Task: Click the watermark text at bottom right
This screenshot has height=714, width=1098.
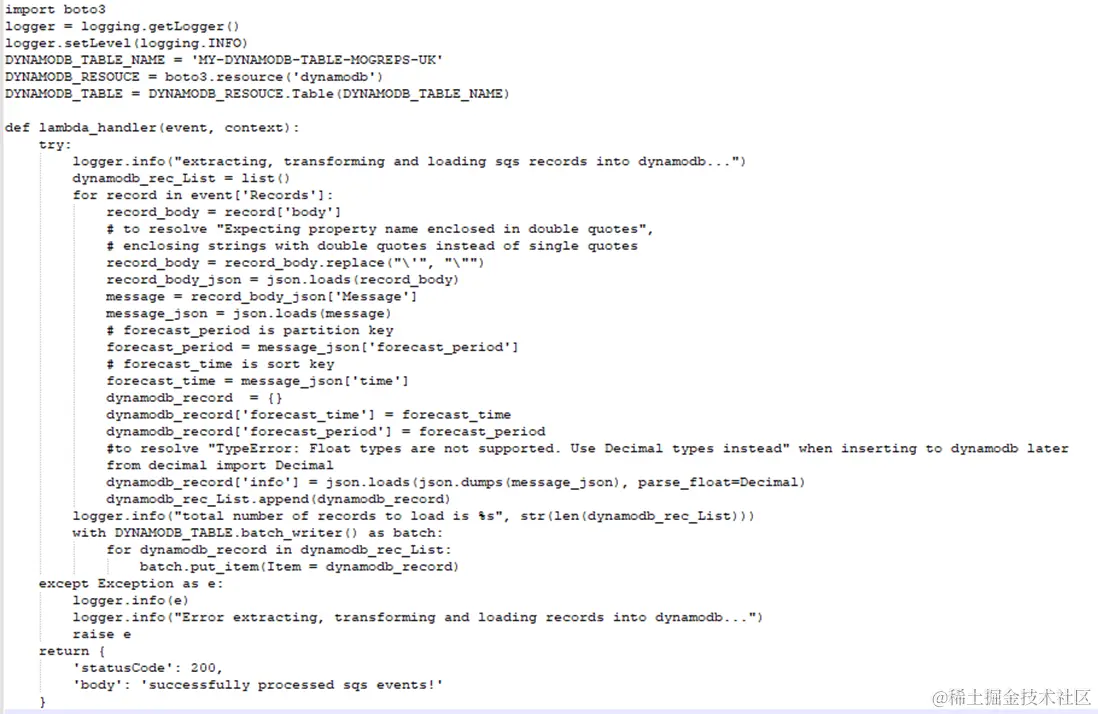Action: pos(1011,697)
